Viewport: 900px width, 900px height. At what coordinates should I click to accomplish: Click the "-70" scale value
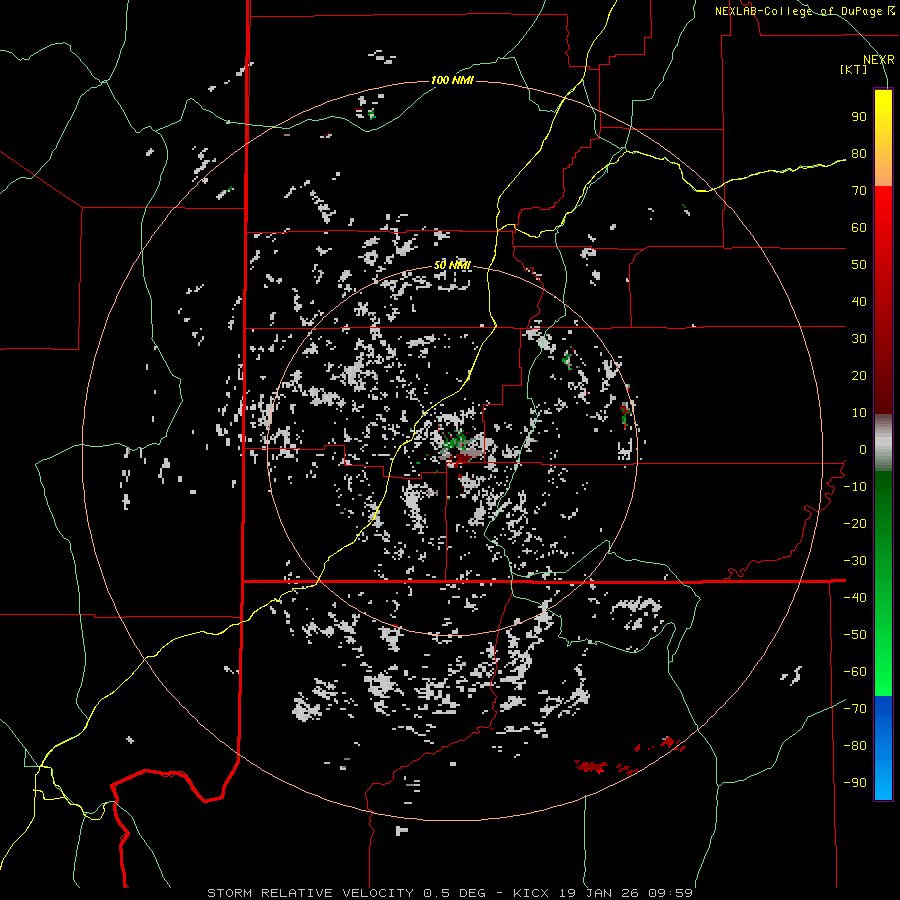point(855,709)
